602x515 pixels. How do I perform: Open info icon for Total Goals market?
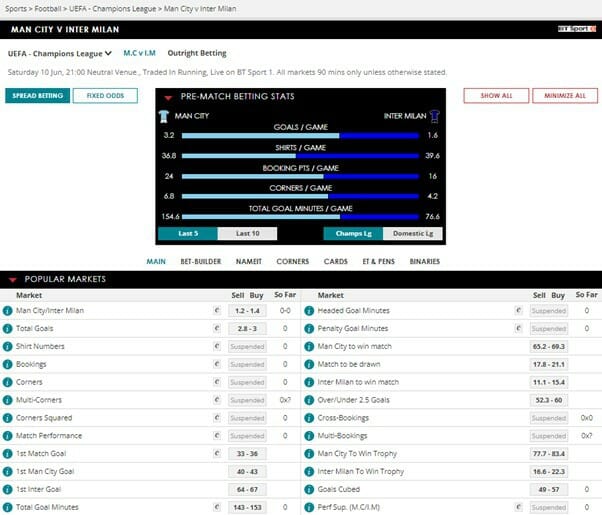pyautogui.click(x=7, y=329)
